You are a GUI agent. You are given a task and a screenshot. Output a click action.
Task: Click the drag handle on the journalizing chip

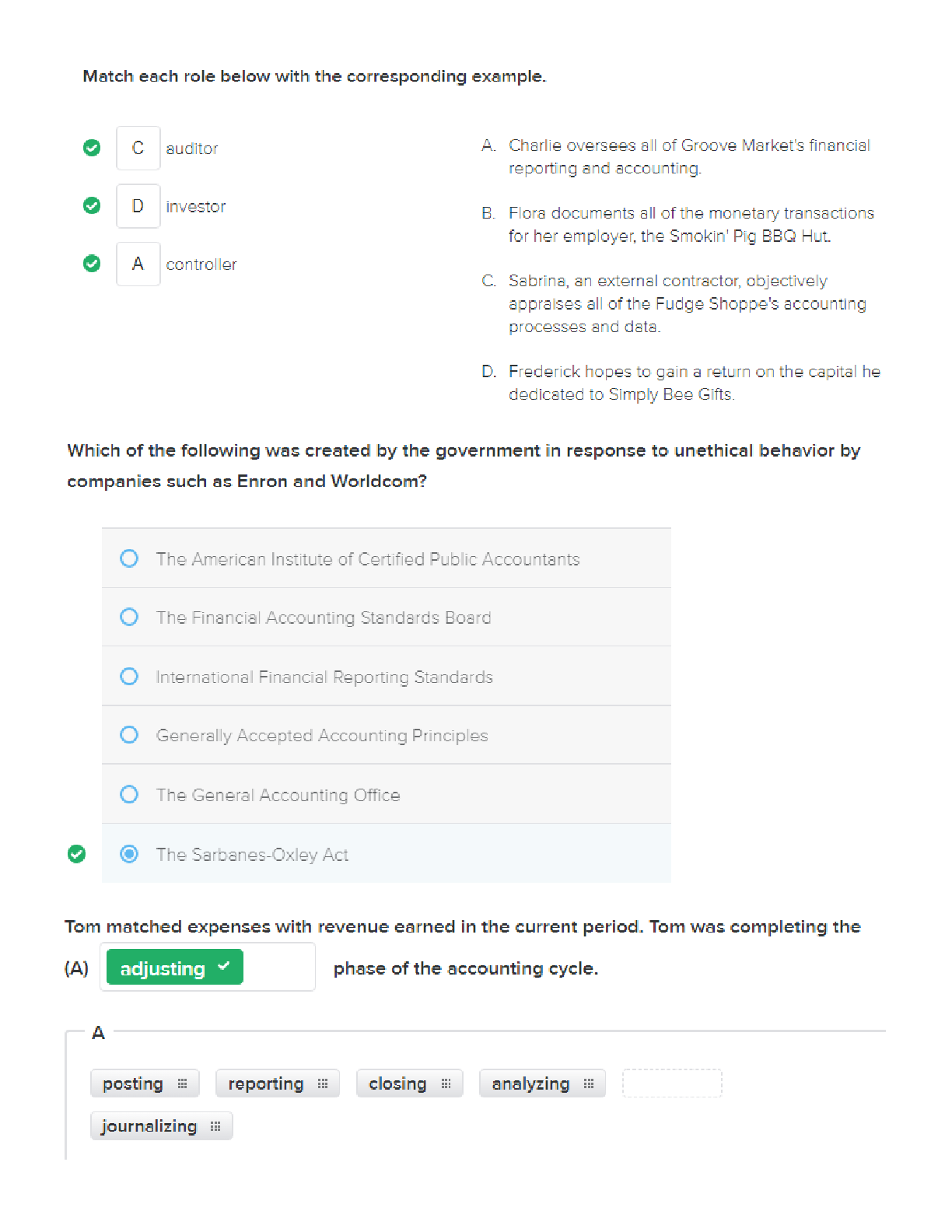215,1126
